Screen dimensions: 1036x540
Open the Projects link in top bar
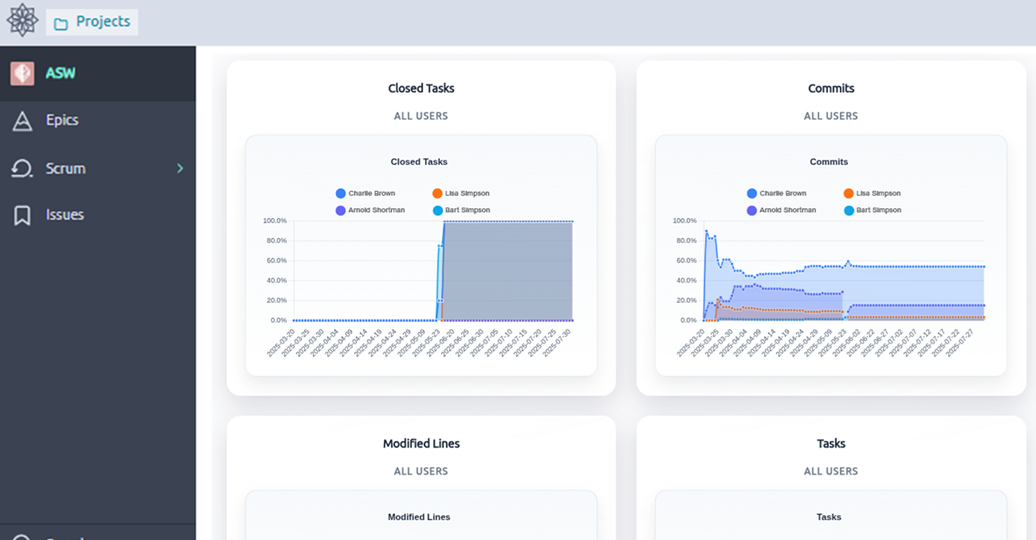click(102, 22)
